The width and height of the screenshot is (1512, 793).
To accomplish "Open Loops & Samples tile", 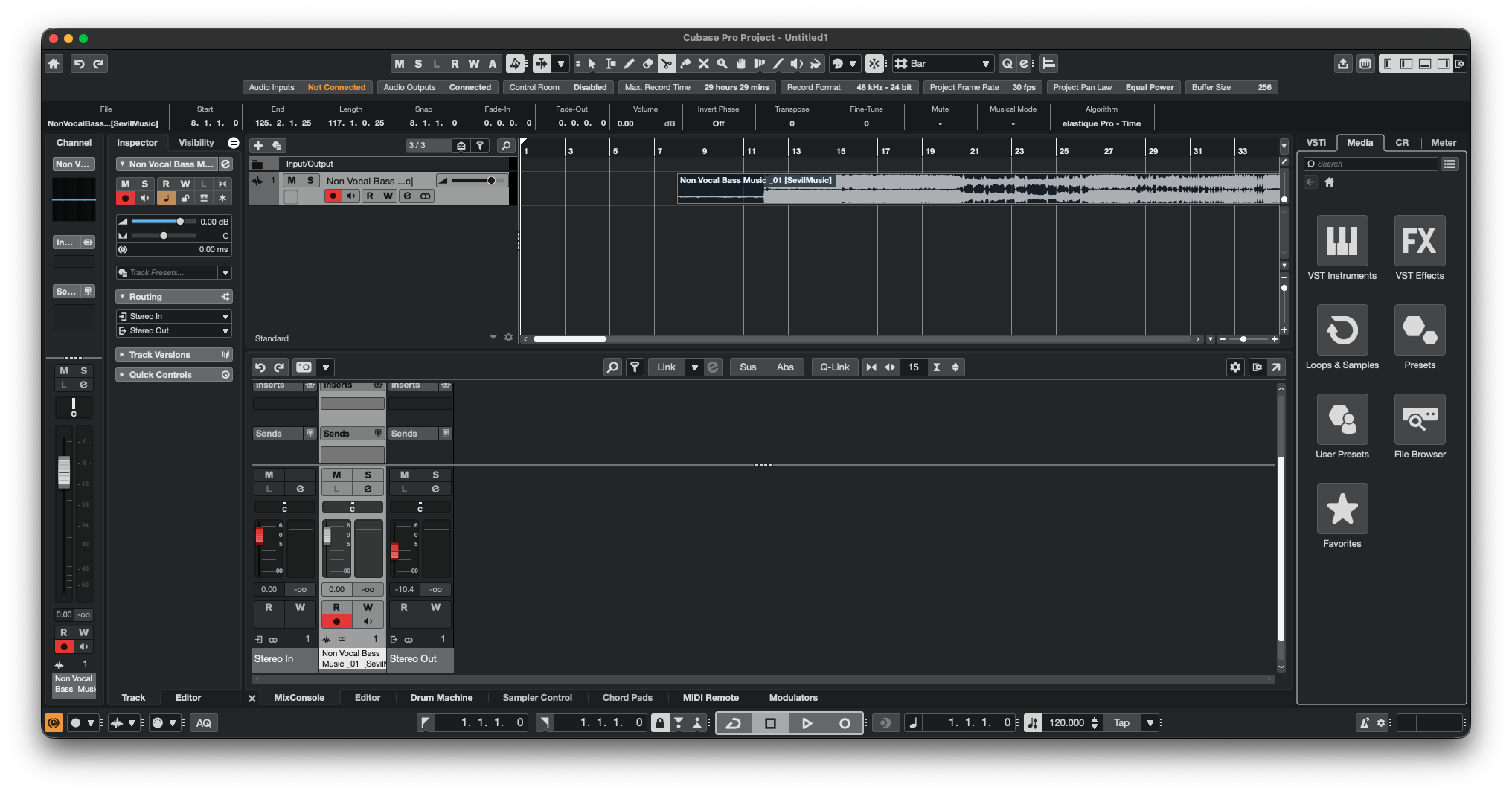I will pos(1342,330).
